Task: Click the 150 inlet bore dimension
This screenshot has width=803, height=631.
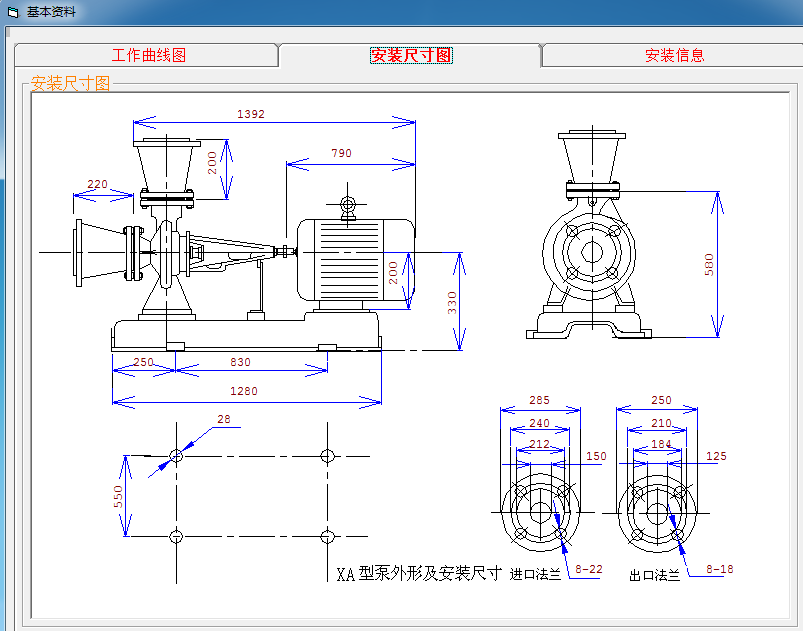Action: click(x=596, y=456)
